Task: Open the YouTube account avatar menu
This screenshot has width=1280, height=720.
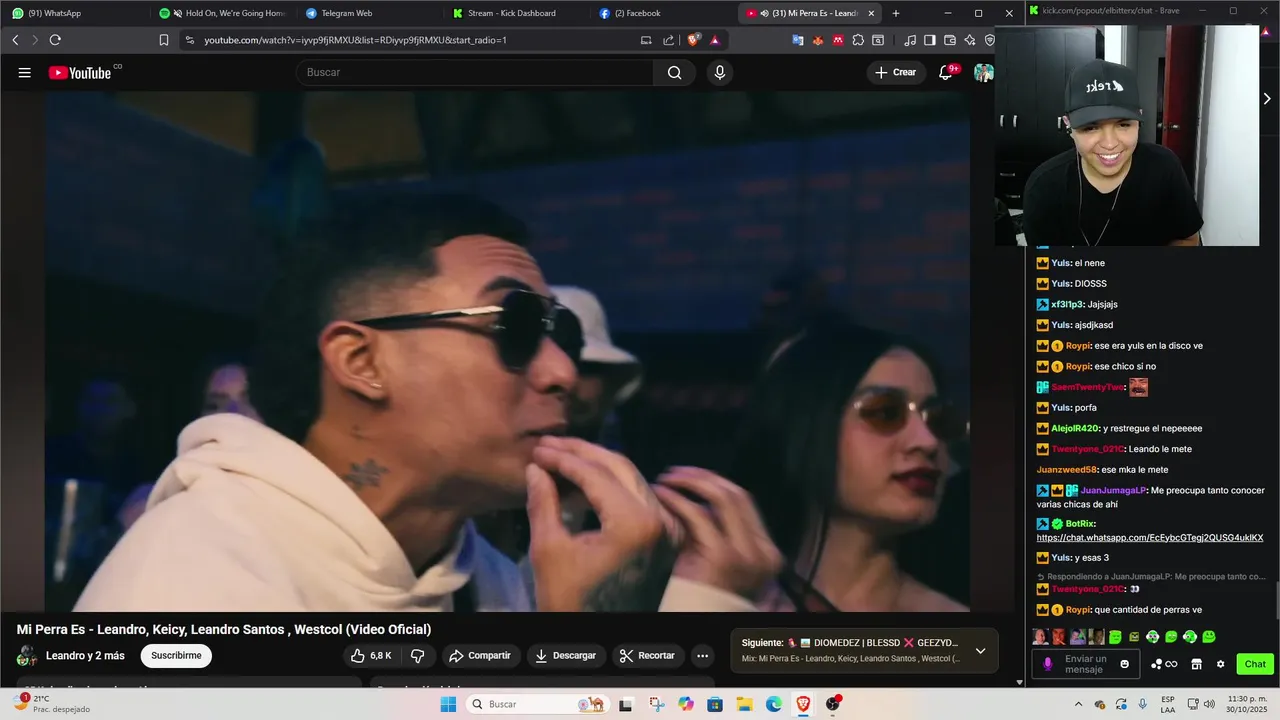Action: [x=984, y=72]
